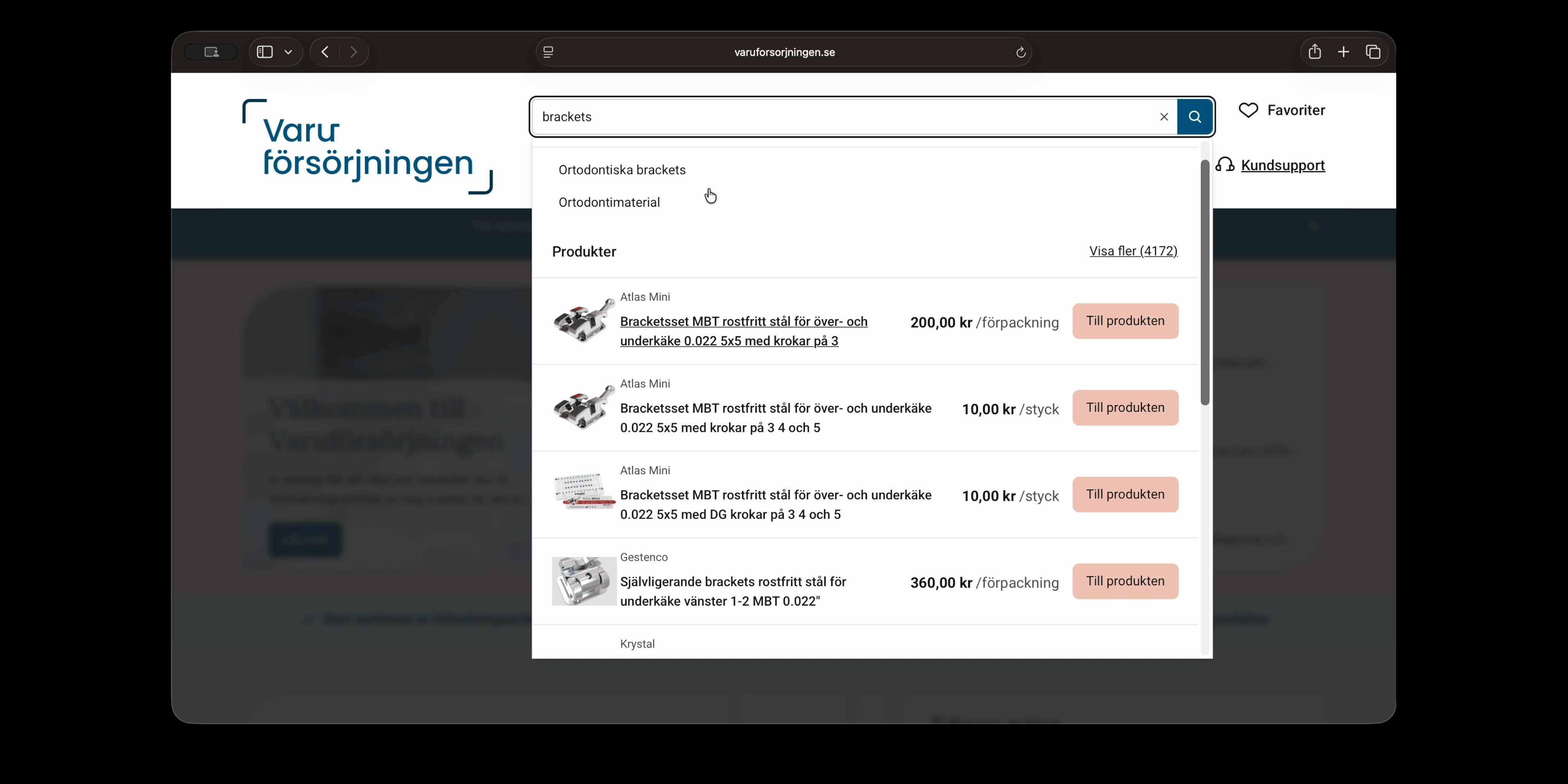1568x784 pixels.
Task: Click the Kundsupport headset icon
Action: (1225, 165)
